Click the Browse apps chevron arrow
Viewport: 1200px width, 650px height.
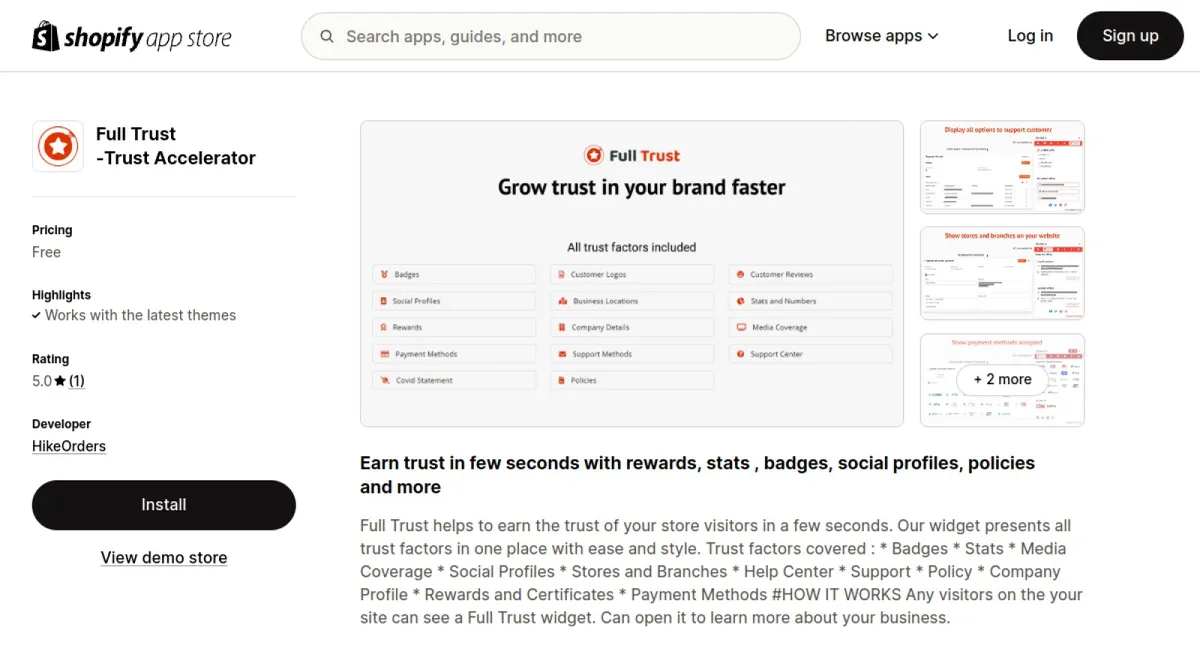tap(933, 37)
